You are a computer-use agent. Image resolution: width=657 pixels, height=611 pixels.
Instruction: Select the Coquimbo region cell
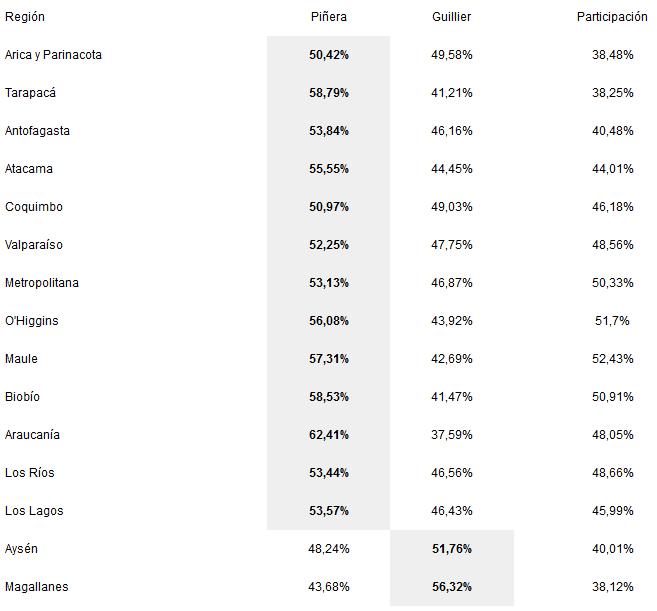click(x=34, y=207)
